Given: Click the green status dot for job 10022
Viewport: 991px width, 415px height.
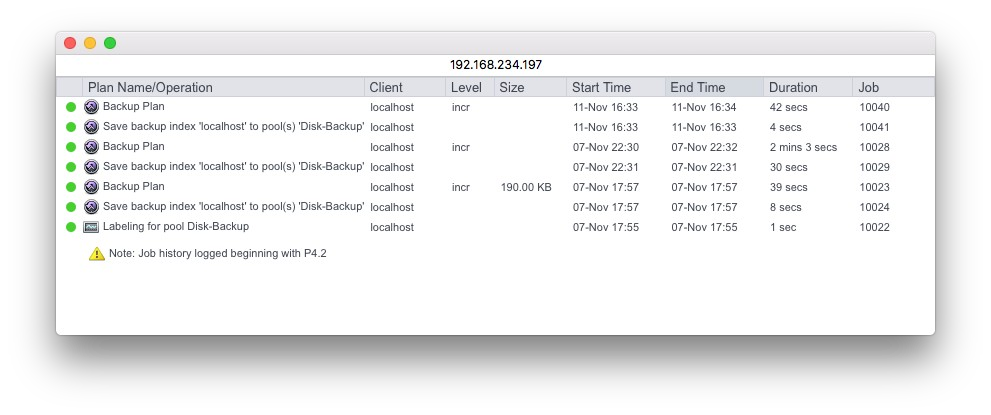Looking at the screenshot, I should click(x=71, y=227).
